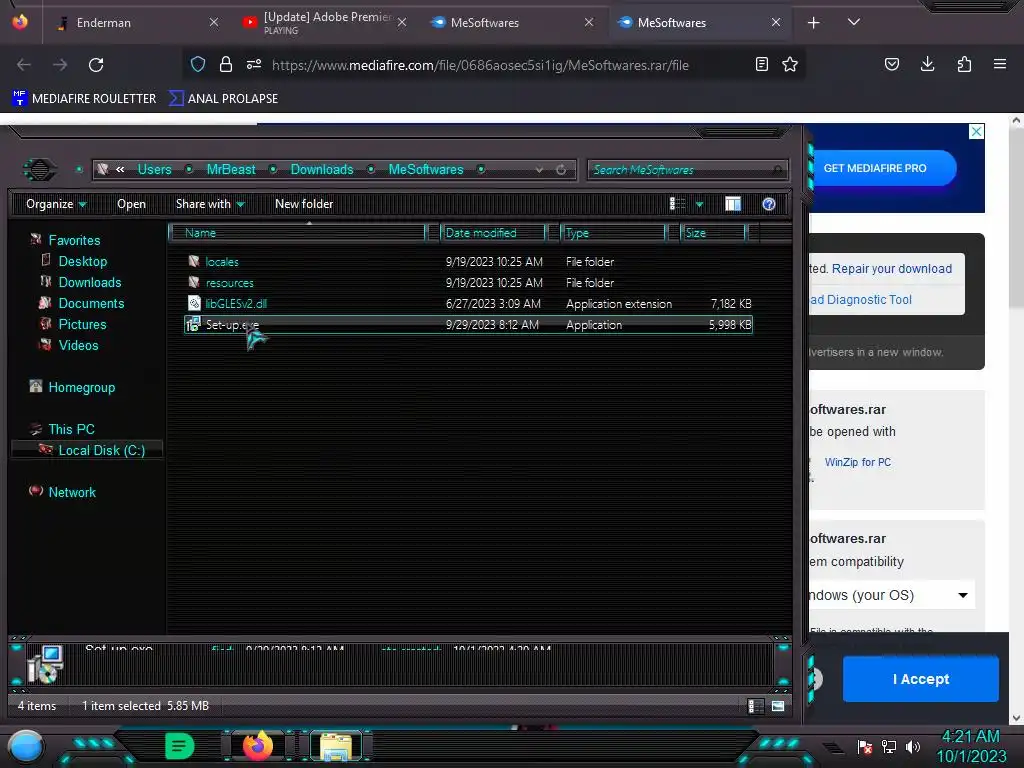The width and height of the screenshot is (1024, 768).
Task: Expand the list all tabs chevron
Action: 854,22
